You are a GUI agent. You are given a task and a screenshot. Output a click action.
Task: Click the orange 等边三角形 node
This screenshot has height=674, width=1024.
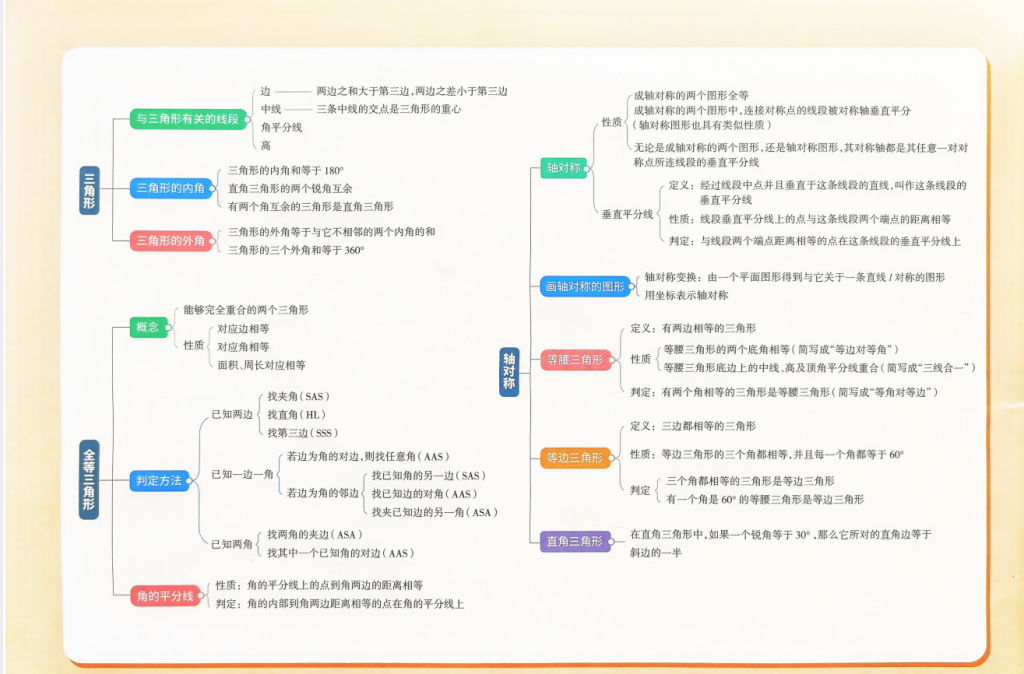574,458
